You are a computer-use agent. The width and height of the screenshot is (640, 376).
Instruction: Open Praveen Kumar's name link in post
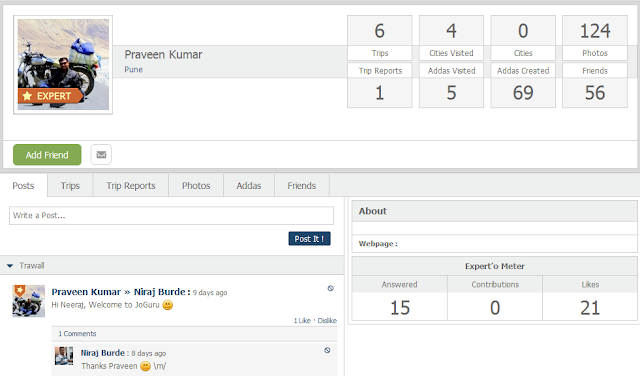click(86, 292)
